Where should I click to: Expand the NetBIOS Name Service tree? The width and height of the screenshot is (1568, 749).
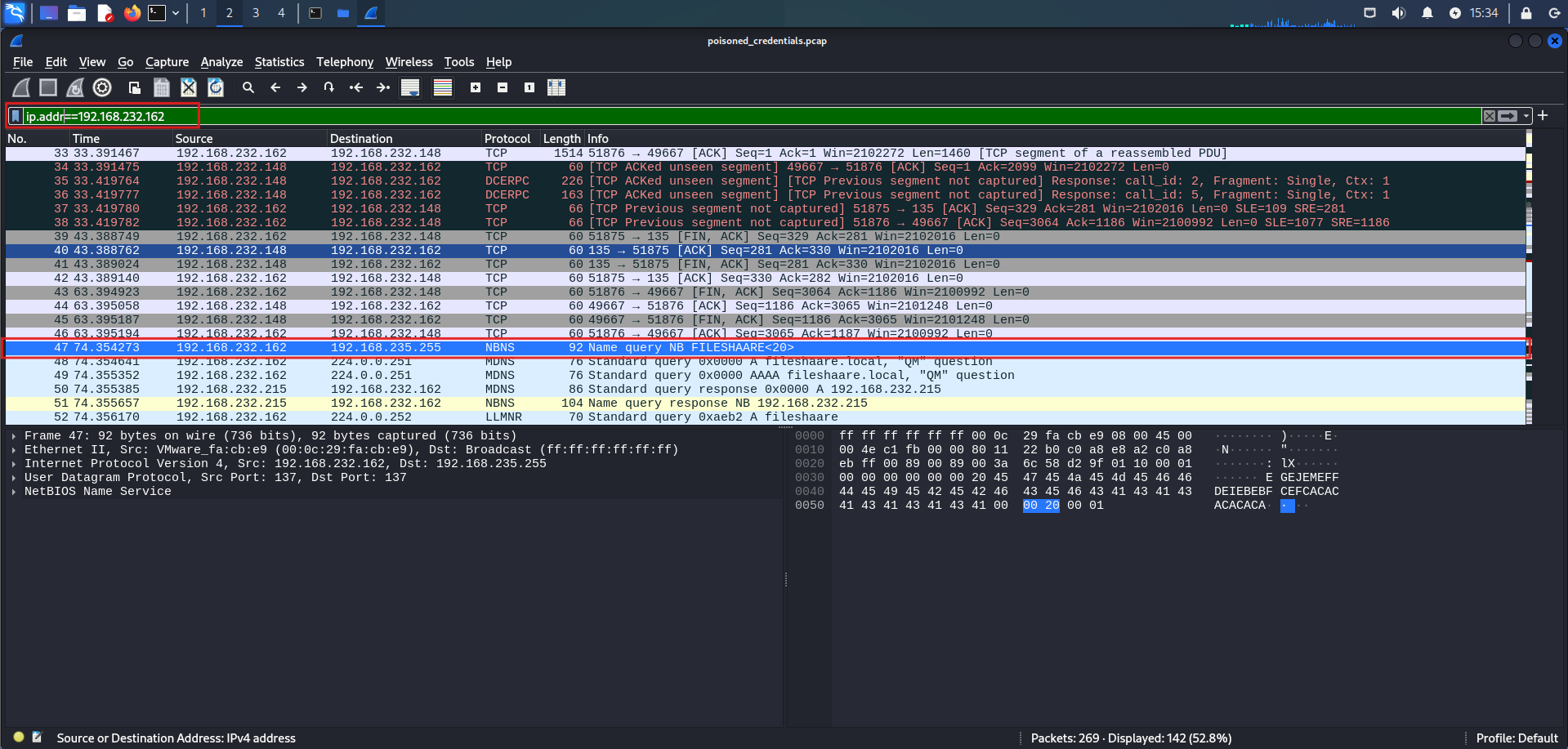coord(14,492)
